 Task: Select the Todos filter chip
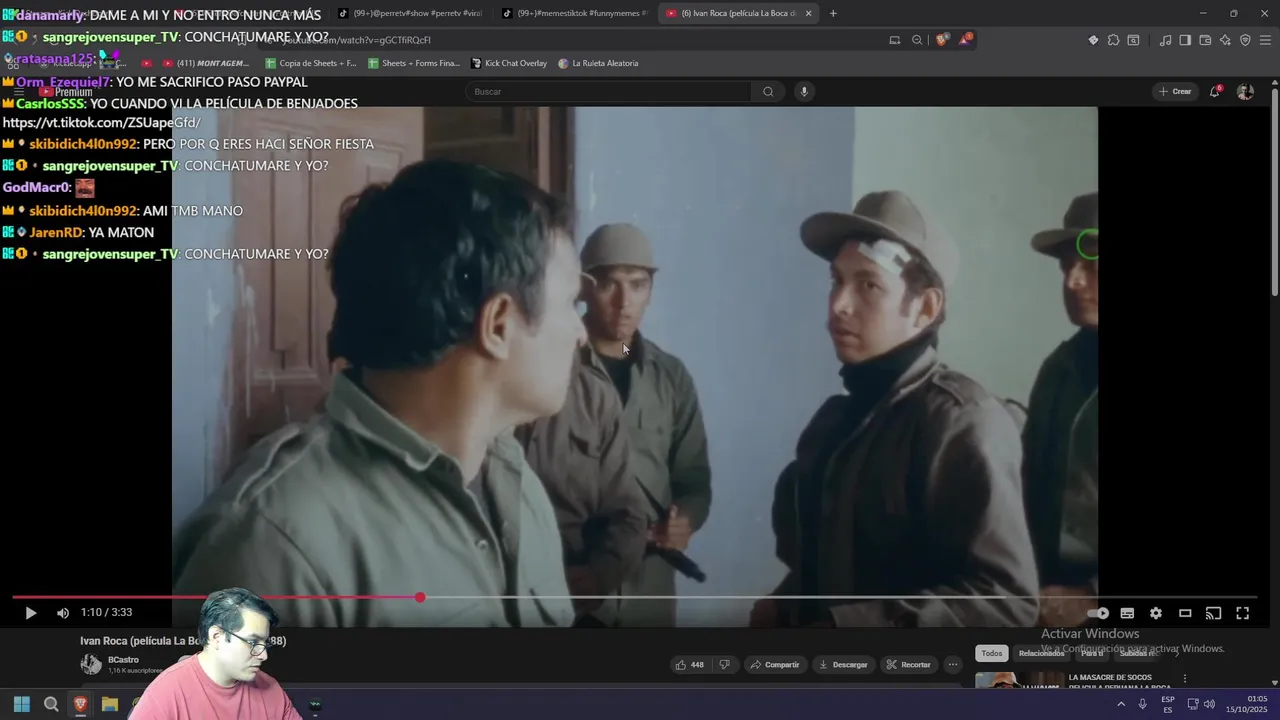[991, 653]
